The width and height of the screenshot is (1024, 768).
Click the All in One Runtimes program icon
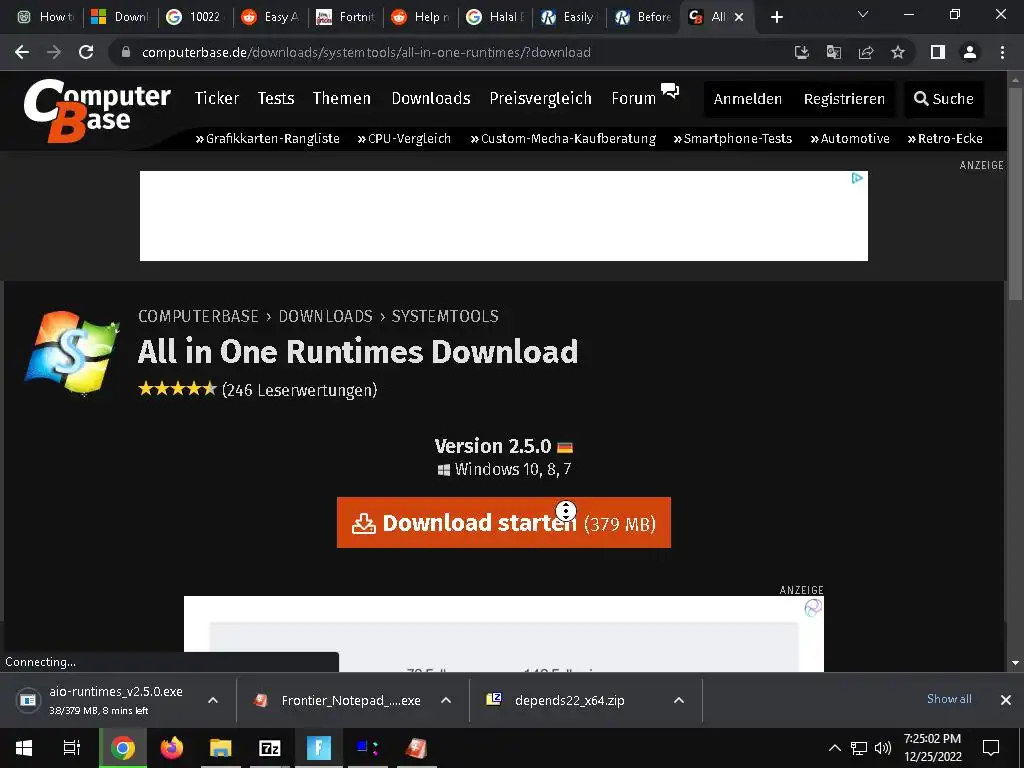[72, 353]
